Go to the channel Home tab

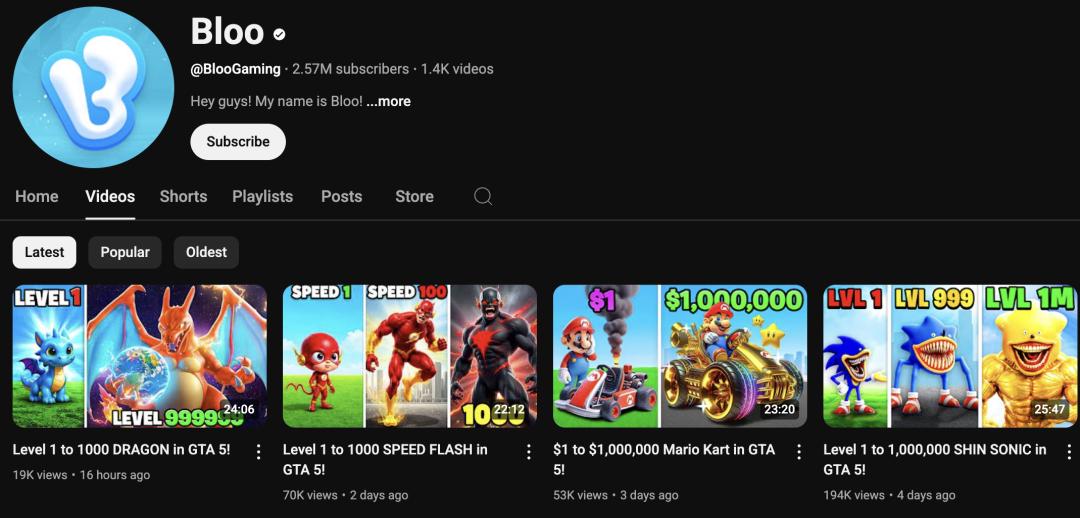37,196
